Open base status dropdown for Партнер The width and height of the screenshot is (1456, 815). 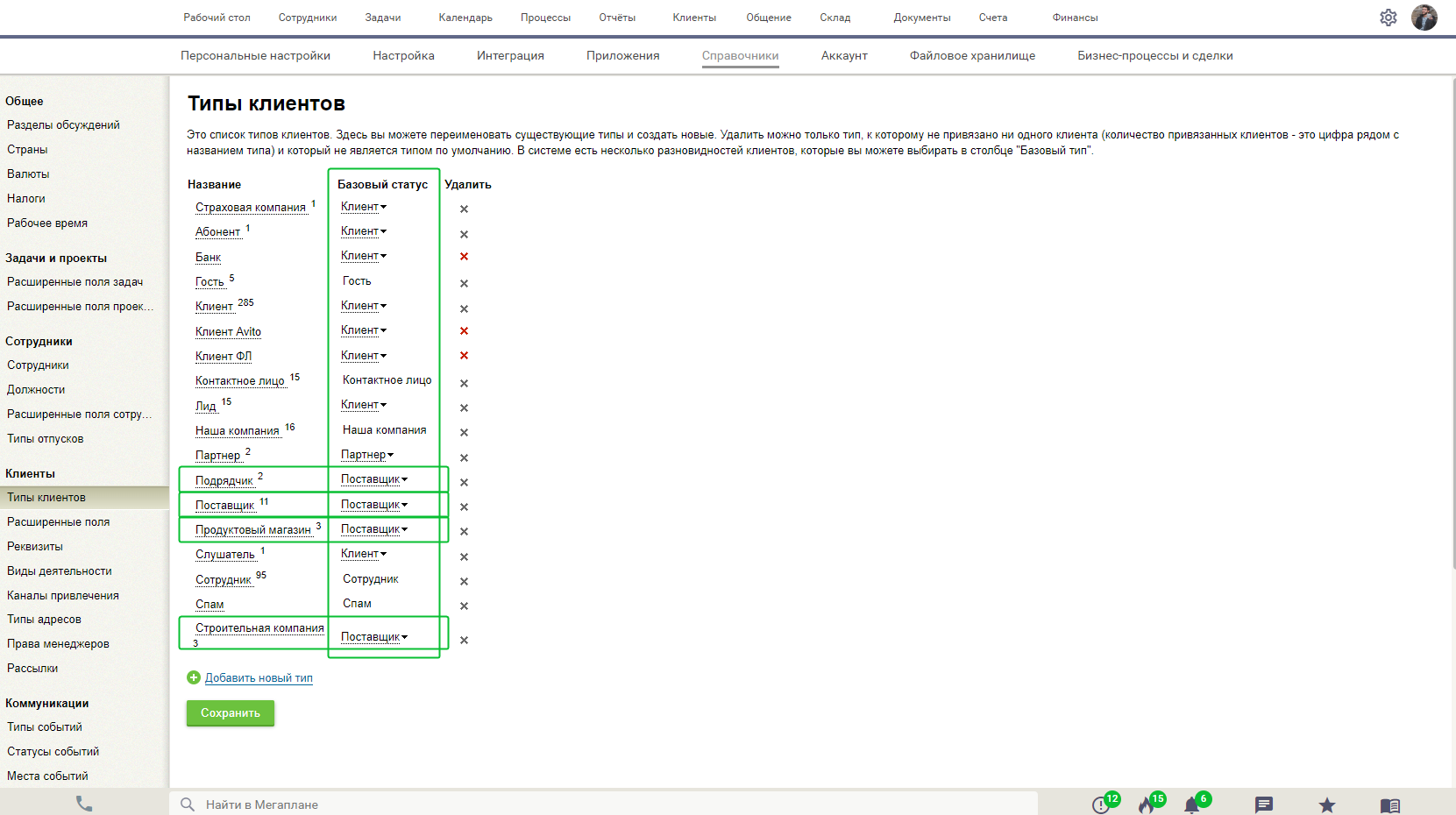click(367, 455)
